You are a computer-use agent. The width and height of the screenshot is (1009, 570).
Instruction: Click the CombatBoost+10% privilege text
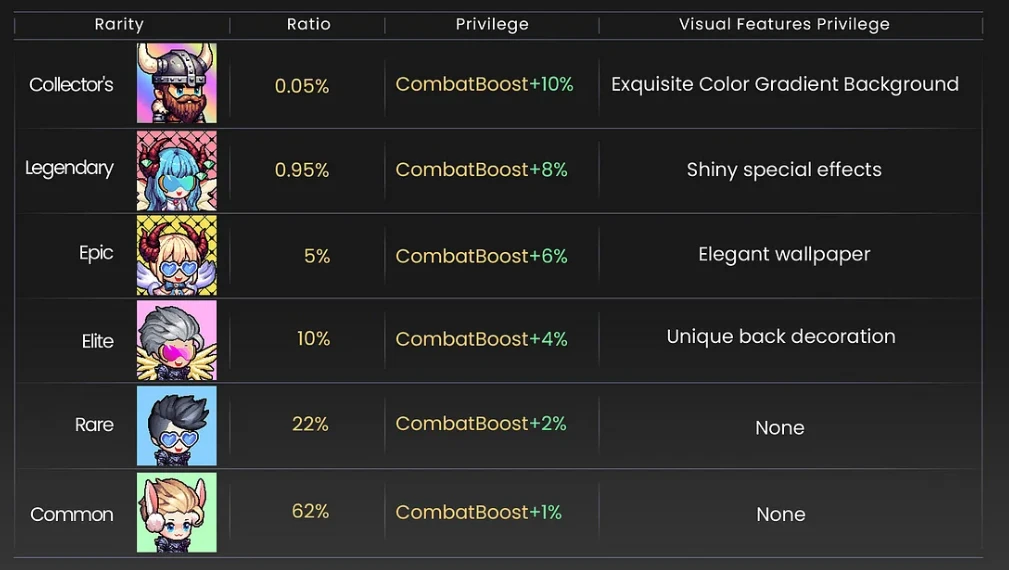(484, 84)
